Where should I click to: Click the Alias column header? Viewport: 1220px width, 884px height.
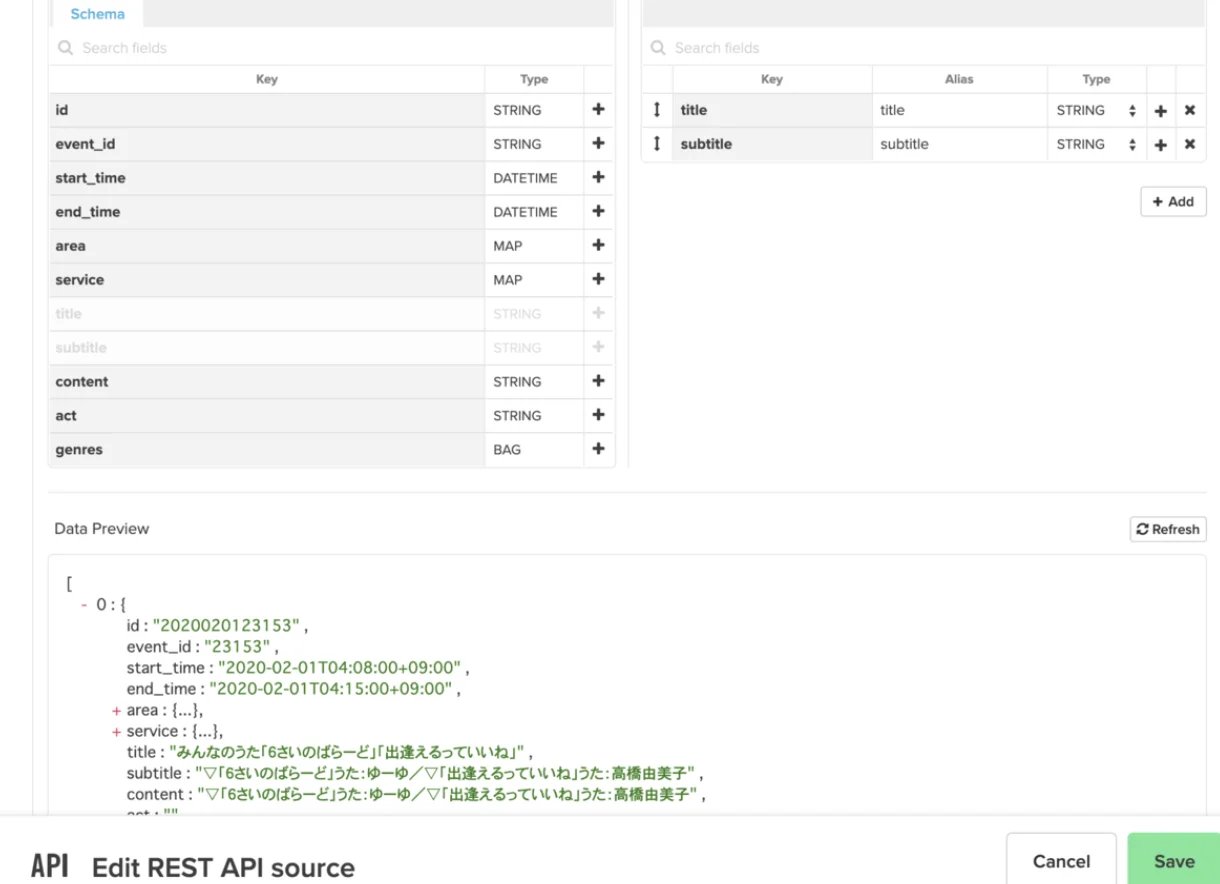959,79
